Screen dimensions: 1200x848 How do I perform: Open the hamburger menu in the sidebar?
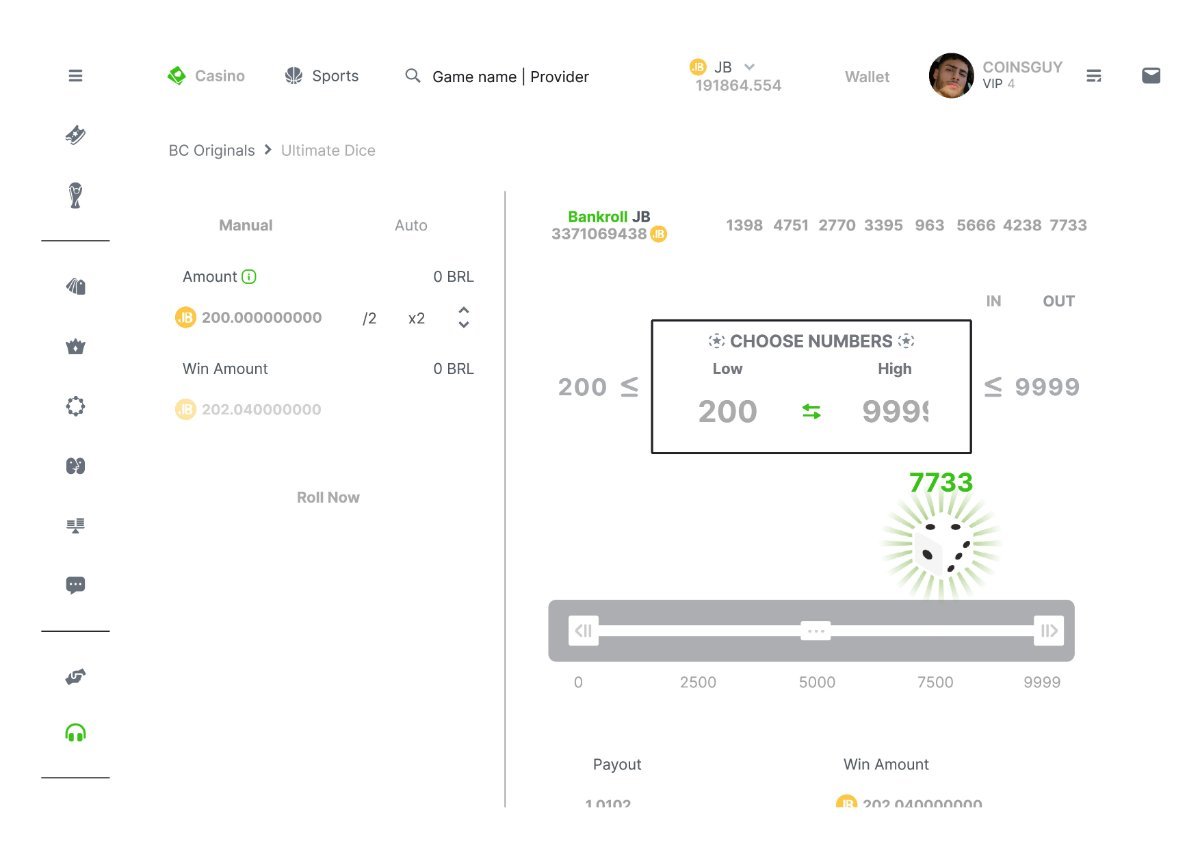click(75, 76)
